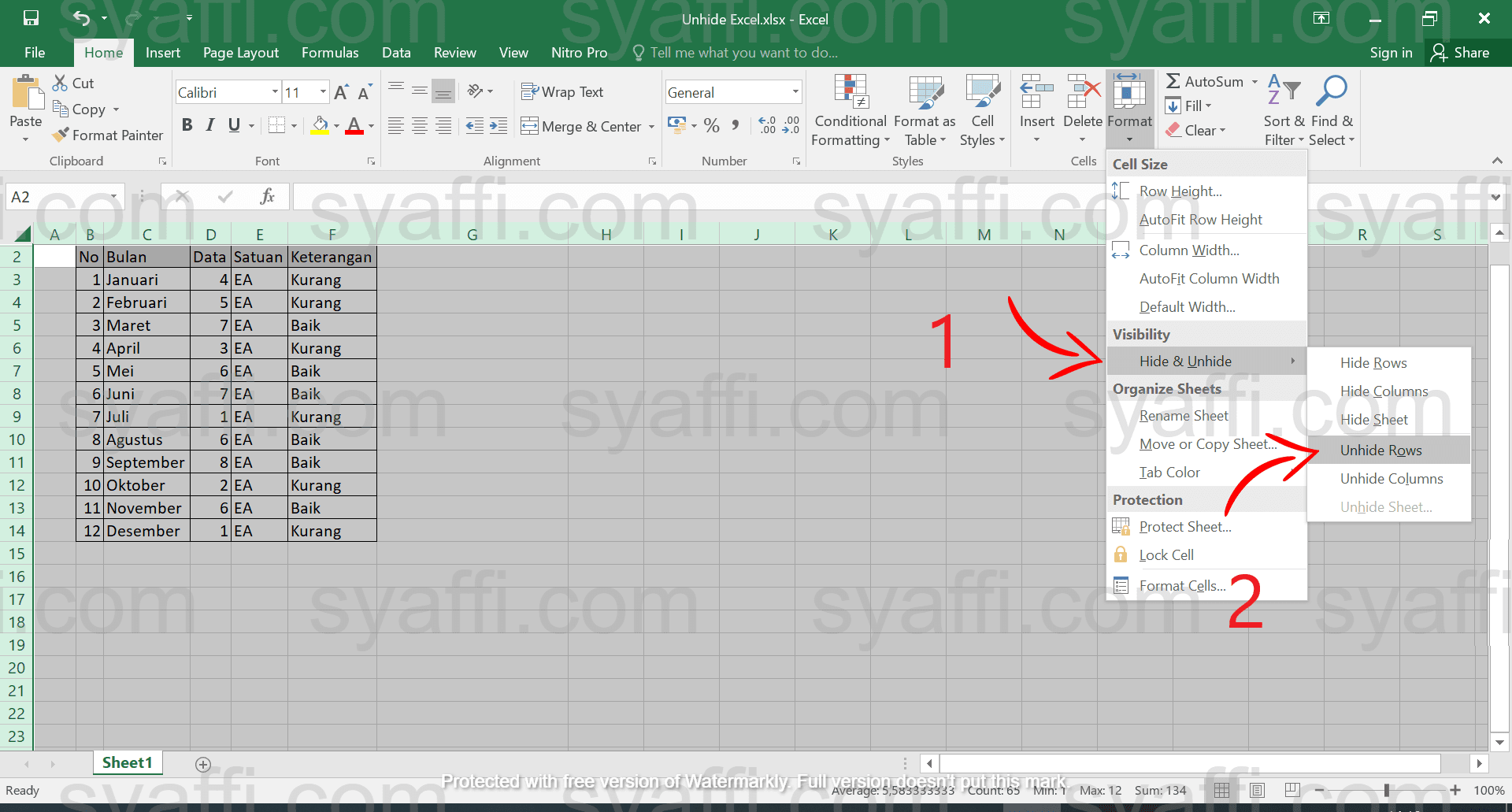Viewport: 1512px width, 812px height.
Task: Click the vertical scrollbar down arrow
Action: [1499, 742]
